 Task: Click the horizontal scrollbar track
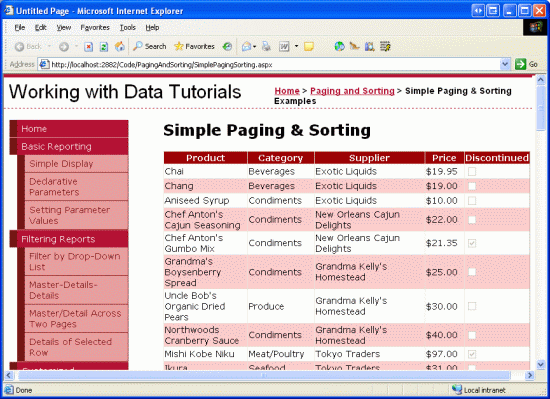click(x=264, y=376)
